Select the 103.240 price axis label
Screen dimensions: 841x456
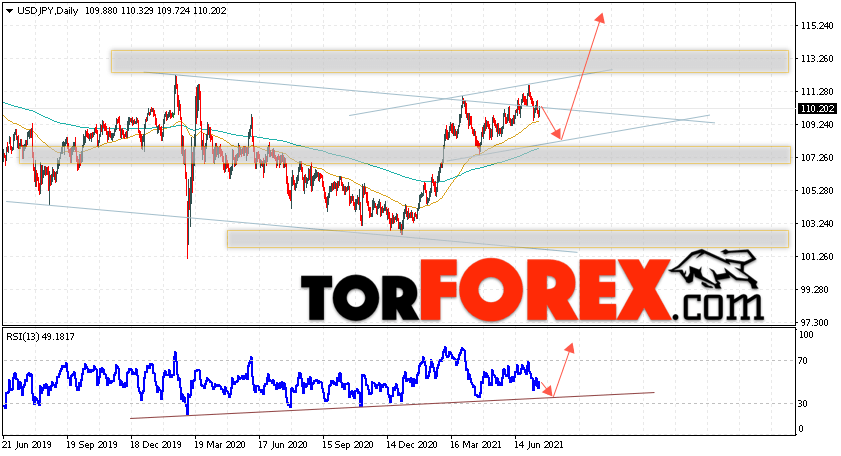[x=817, y=223]
